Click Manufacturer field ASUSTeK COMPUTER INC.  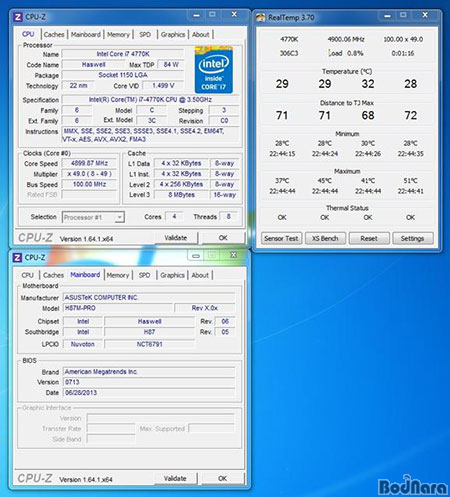tap(149, 297)
